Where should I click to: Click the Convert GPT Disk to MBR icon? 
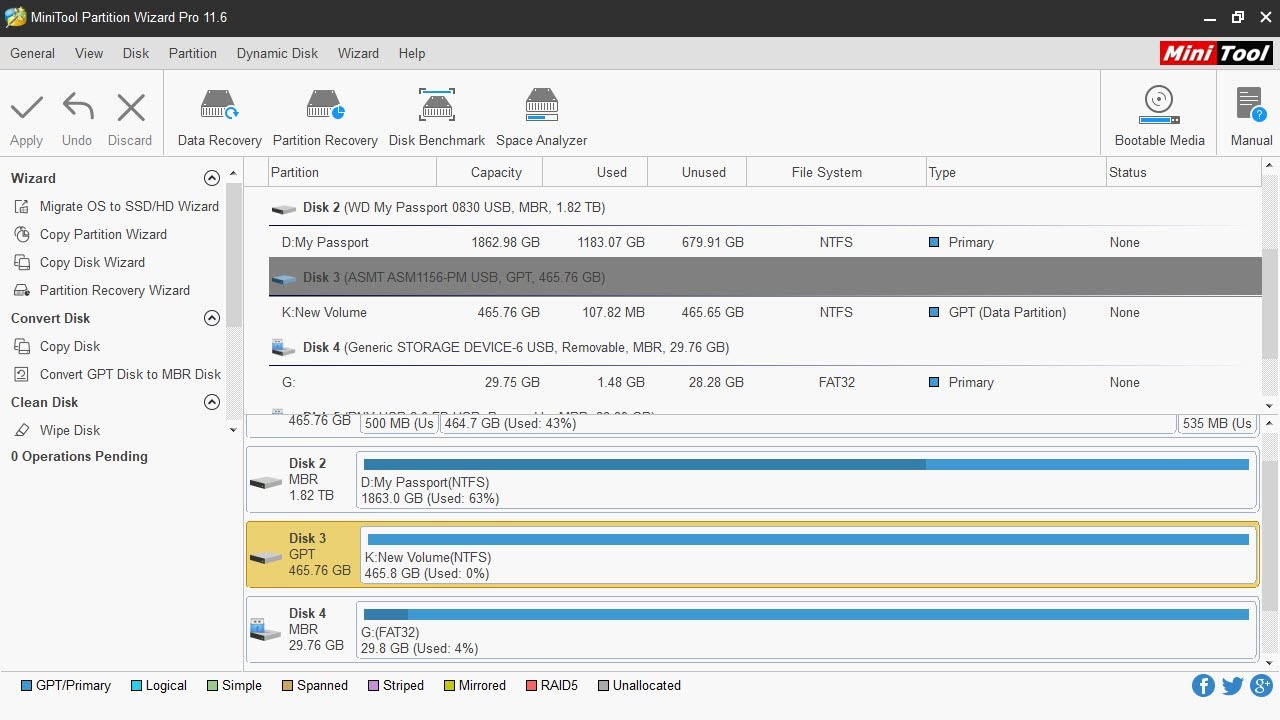(21, 374)
